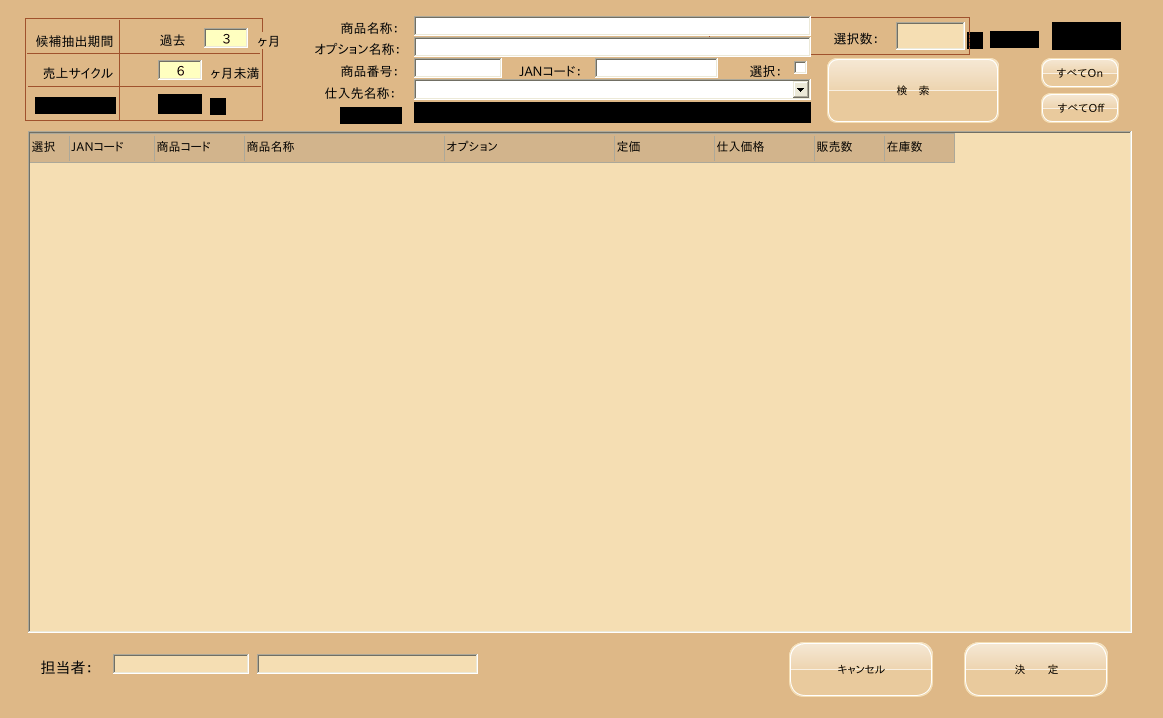Open the 仕入先名称 dropdown arrow
The width and height of the screenshot is (1163, 718).
pos(800,90)
